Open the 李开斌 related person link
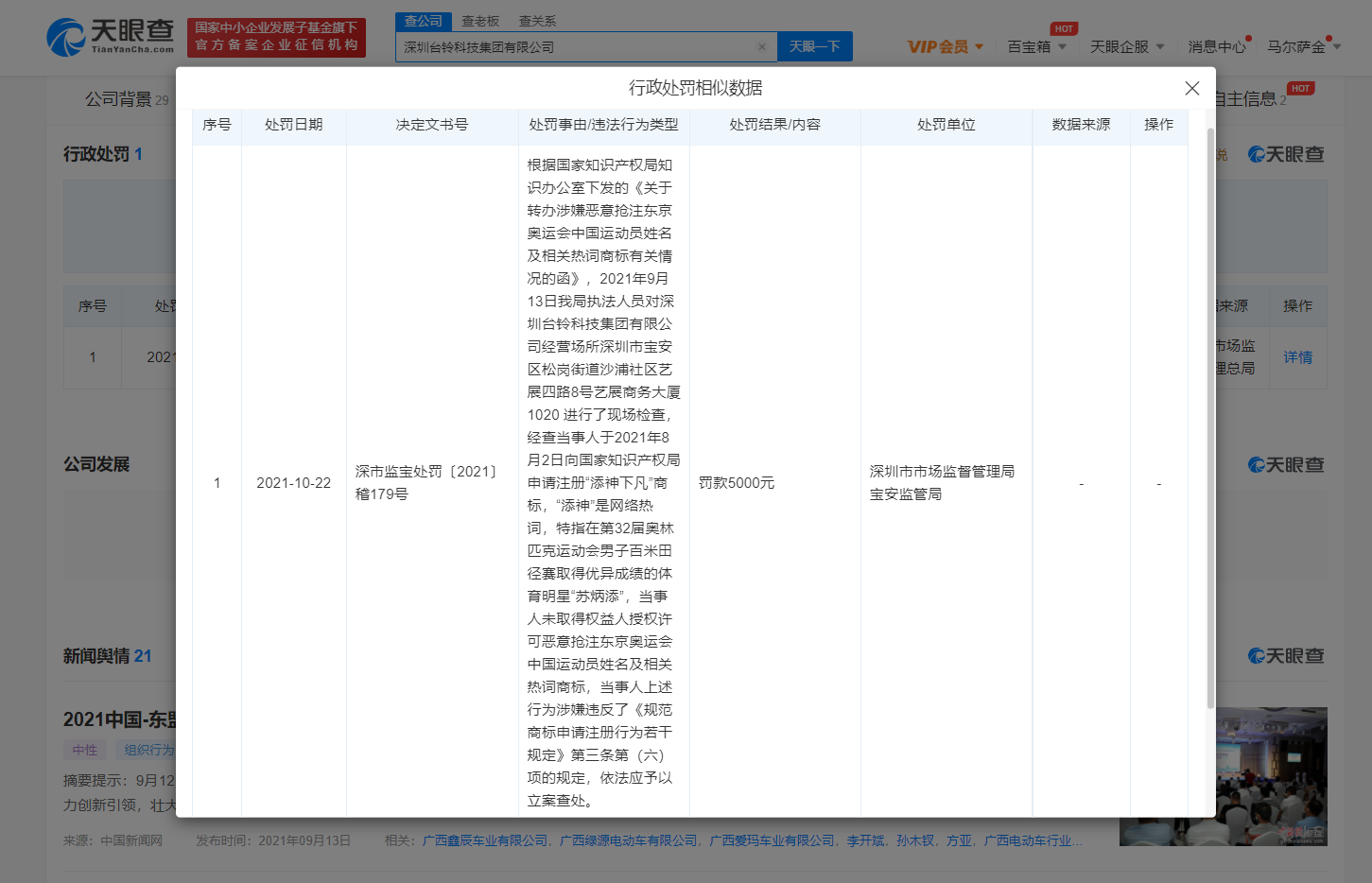This screenshot has width=1372, height=883. (865, 840)
